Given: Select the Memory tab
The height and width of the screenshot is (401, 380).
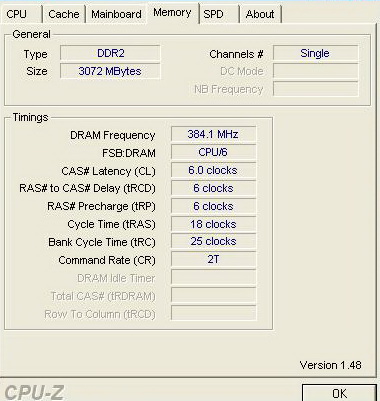Looking at the screenshot, I should (172, 13).
